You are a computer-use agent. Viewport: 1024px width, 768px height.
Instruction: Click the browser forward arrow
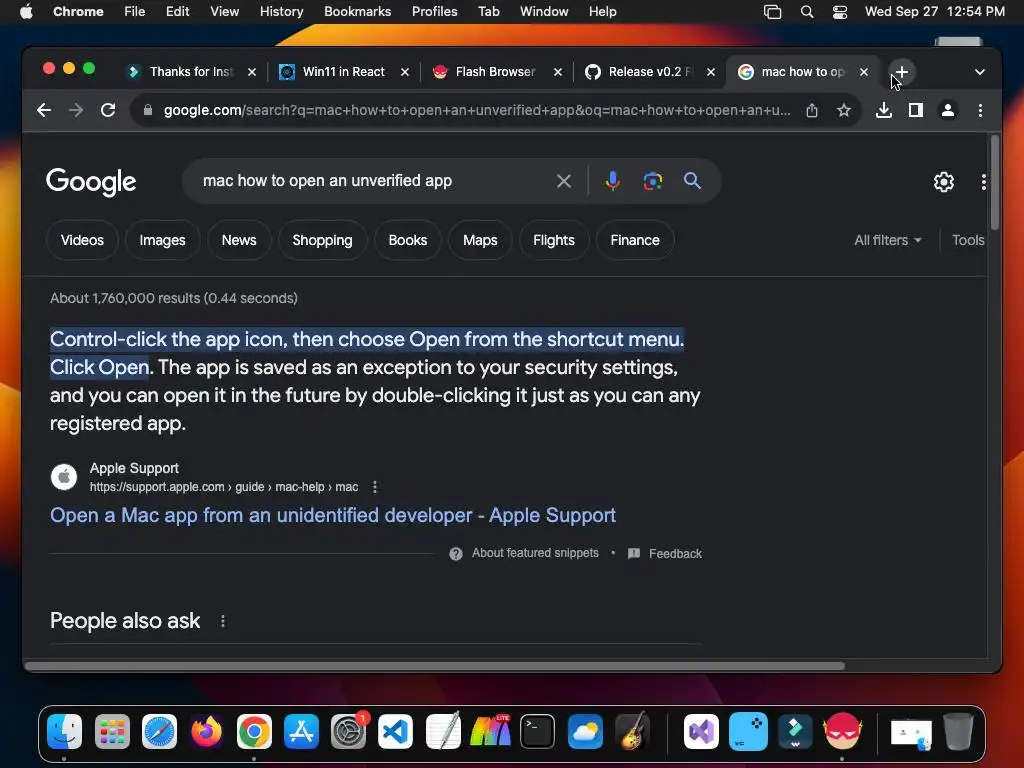pyautogui.click(x=76, y=110)
